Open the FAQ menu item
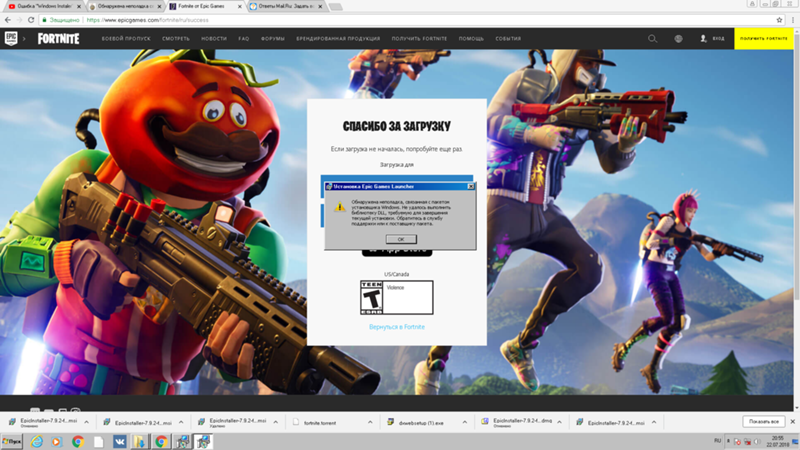Image resolution: width=800 pixels, height=450 pixels. 244,39
